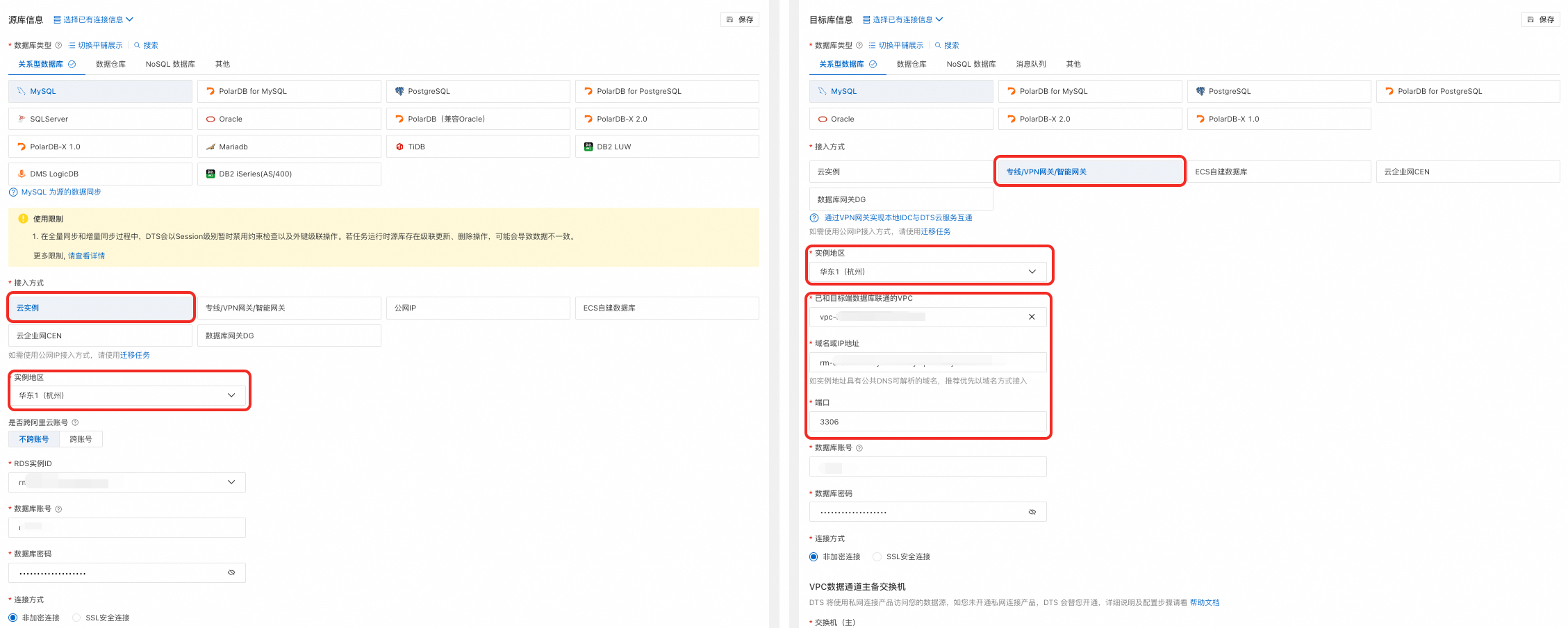Click the help icon beside source 数据库账号
This screenshot has width=1568, height=628.
pos(58,509)
